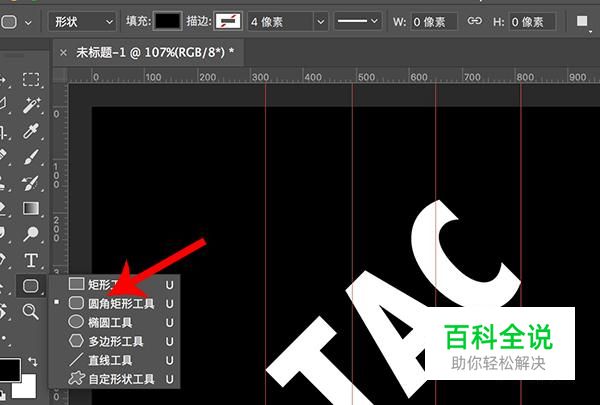Click the H height input field
Viewport: 600px width, 405px height.
tap(533, 22)
